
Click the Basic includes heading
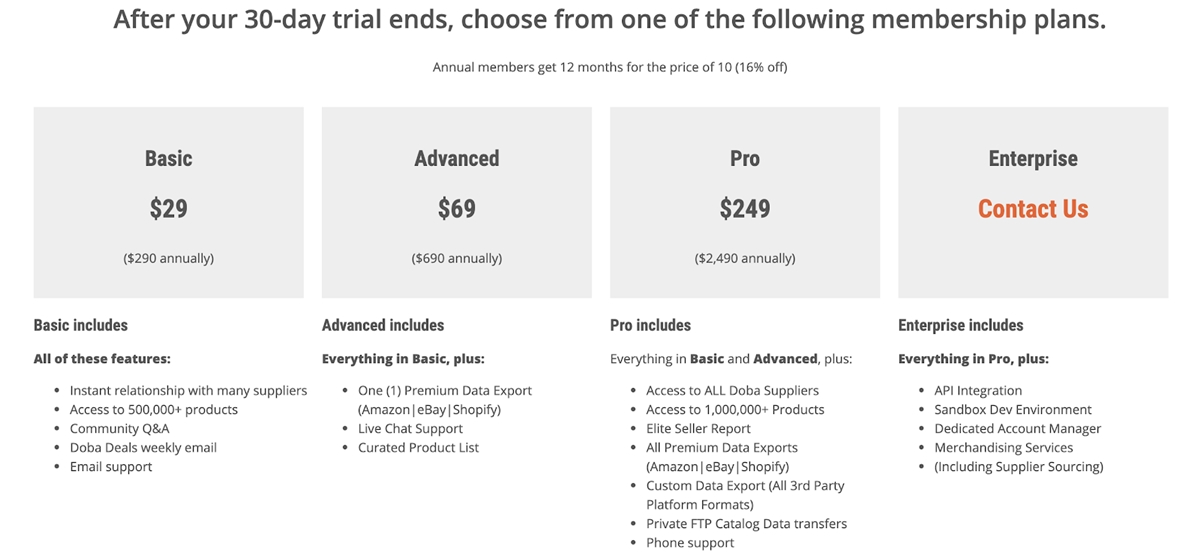point(81,325)
